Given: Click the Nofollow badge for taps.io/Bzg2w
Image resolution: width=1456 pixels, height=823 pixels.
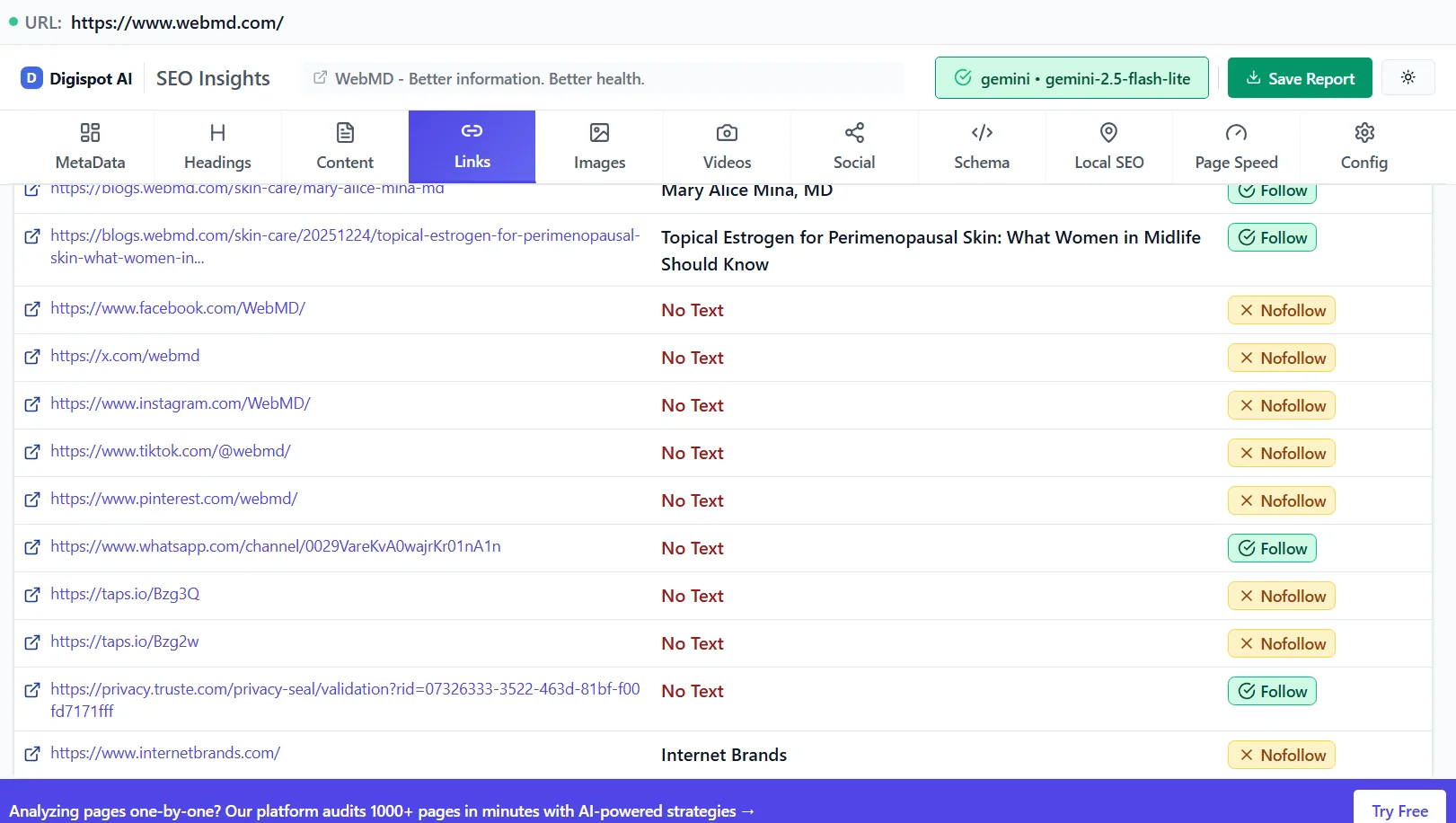Looking at the screenshot, I should 1282,643.
